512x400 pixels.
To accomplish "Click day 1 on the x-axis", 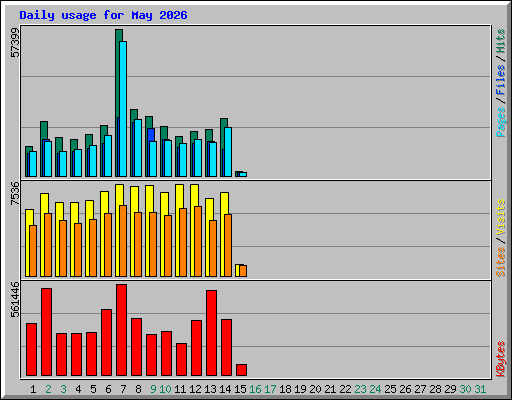I will (33, 389).
